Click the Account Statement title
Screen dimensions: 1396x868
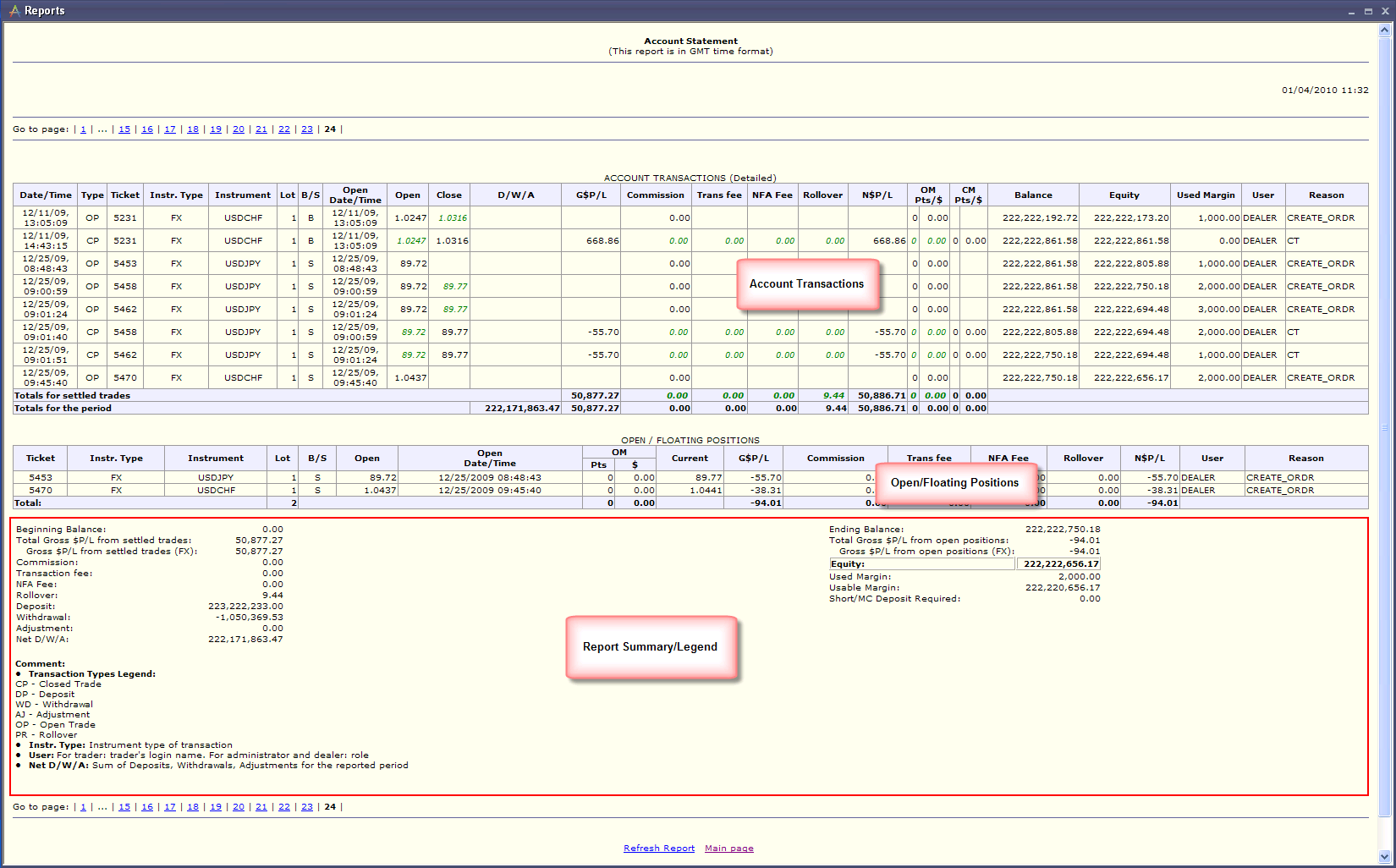tap(690, 41)
